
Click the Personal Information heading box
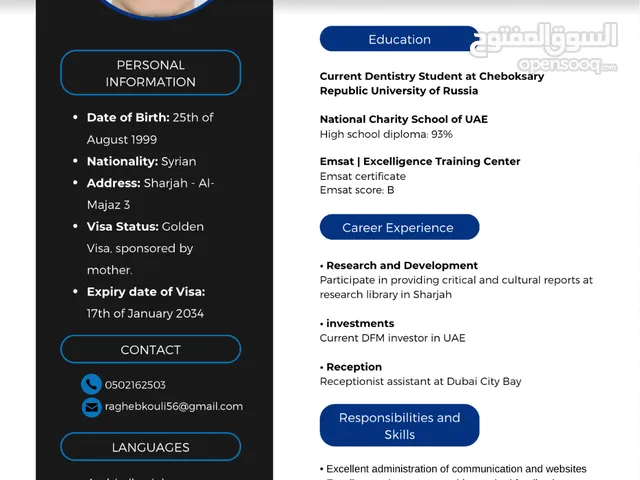(x=150, y=73)
